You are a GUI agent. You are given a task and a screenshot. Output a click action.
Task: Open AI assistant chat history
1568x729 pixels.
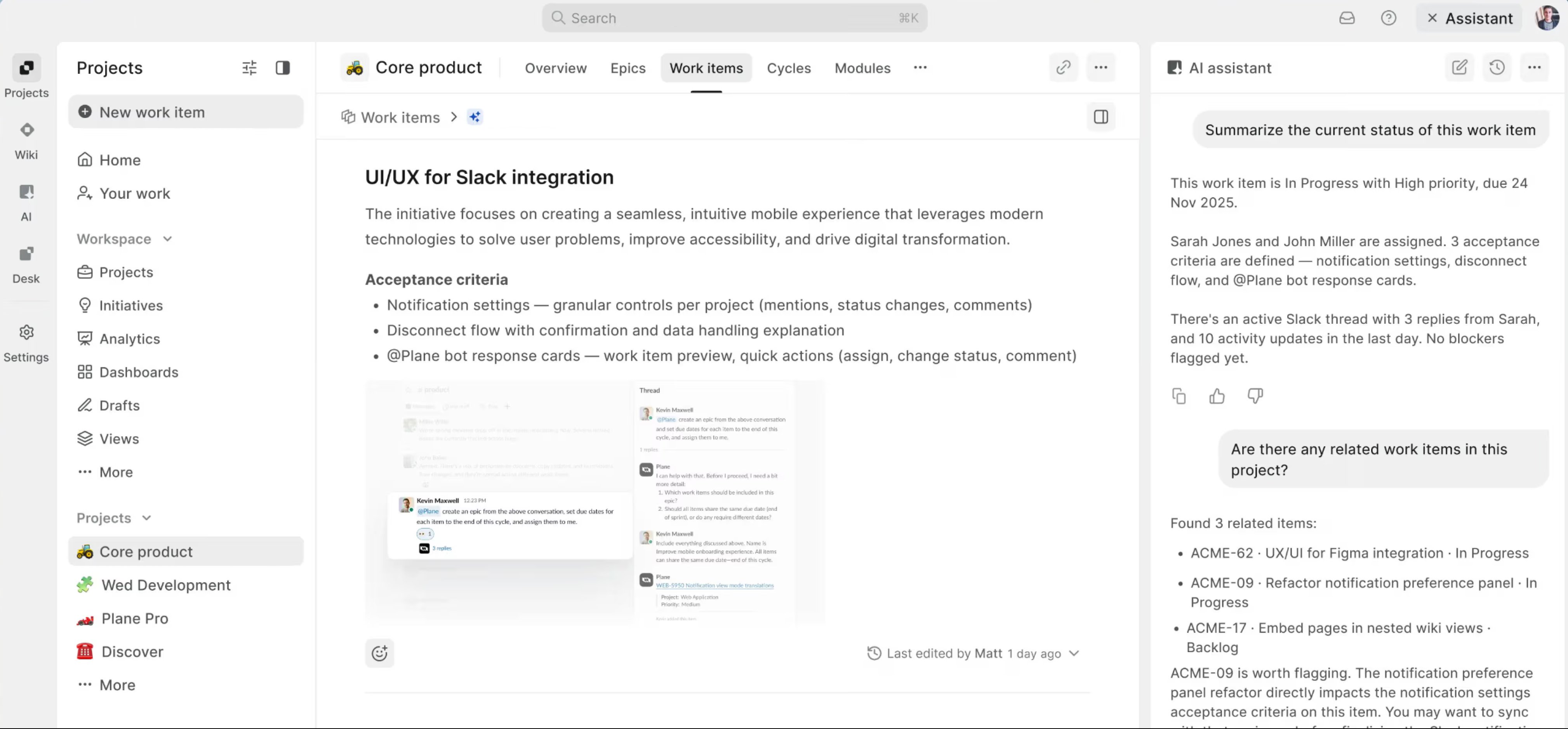pos(1497,68)
